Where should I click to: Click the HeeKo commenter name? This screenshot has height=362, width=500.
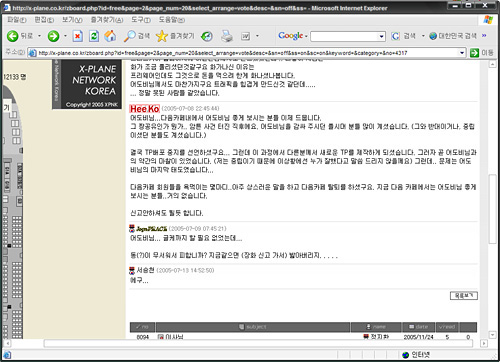(144, 109)
